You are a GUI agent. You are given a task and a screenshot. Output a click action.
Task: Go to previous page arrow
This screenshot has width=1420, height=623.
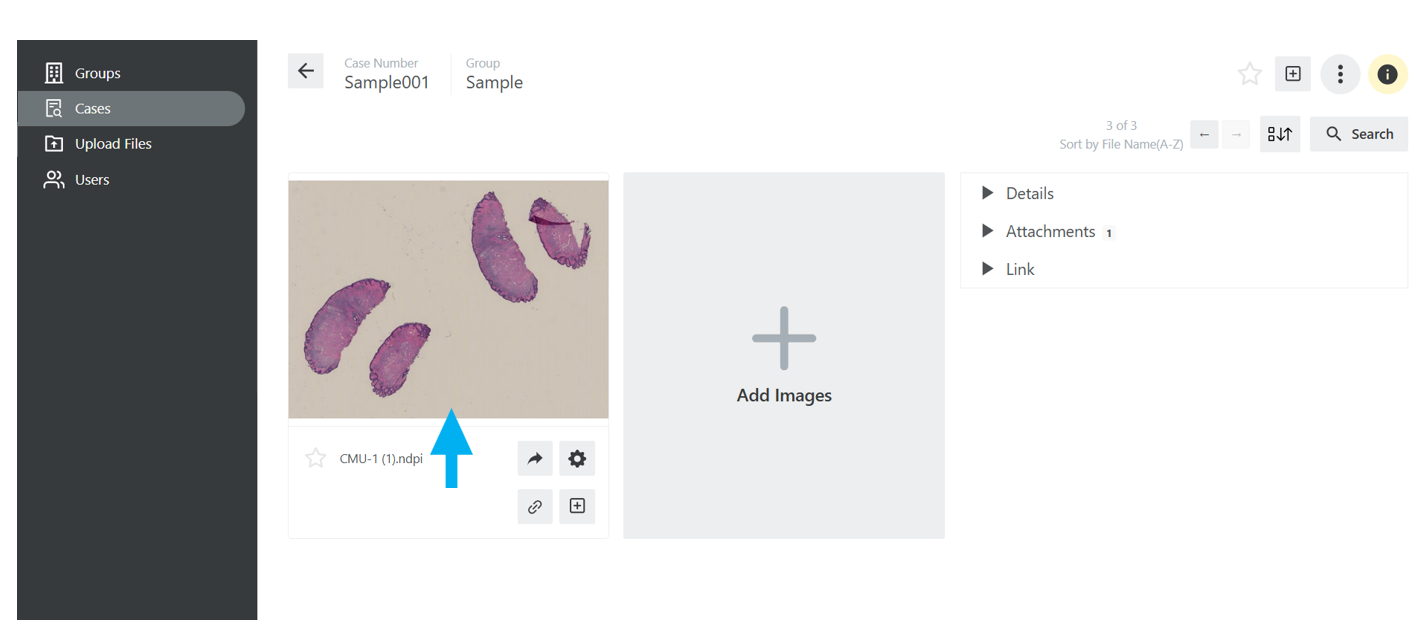pyautogui.click(x=1204, y=134)
